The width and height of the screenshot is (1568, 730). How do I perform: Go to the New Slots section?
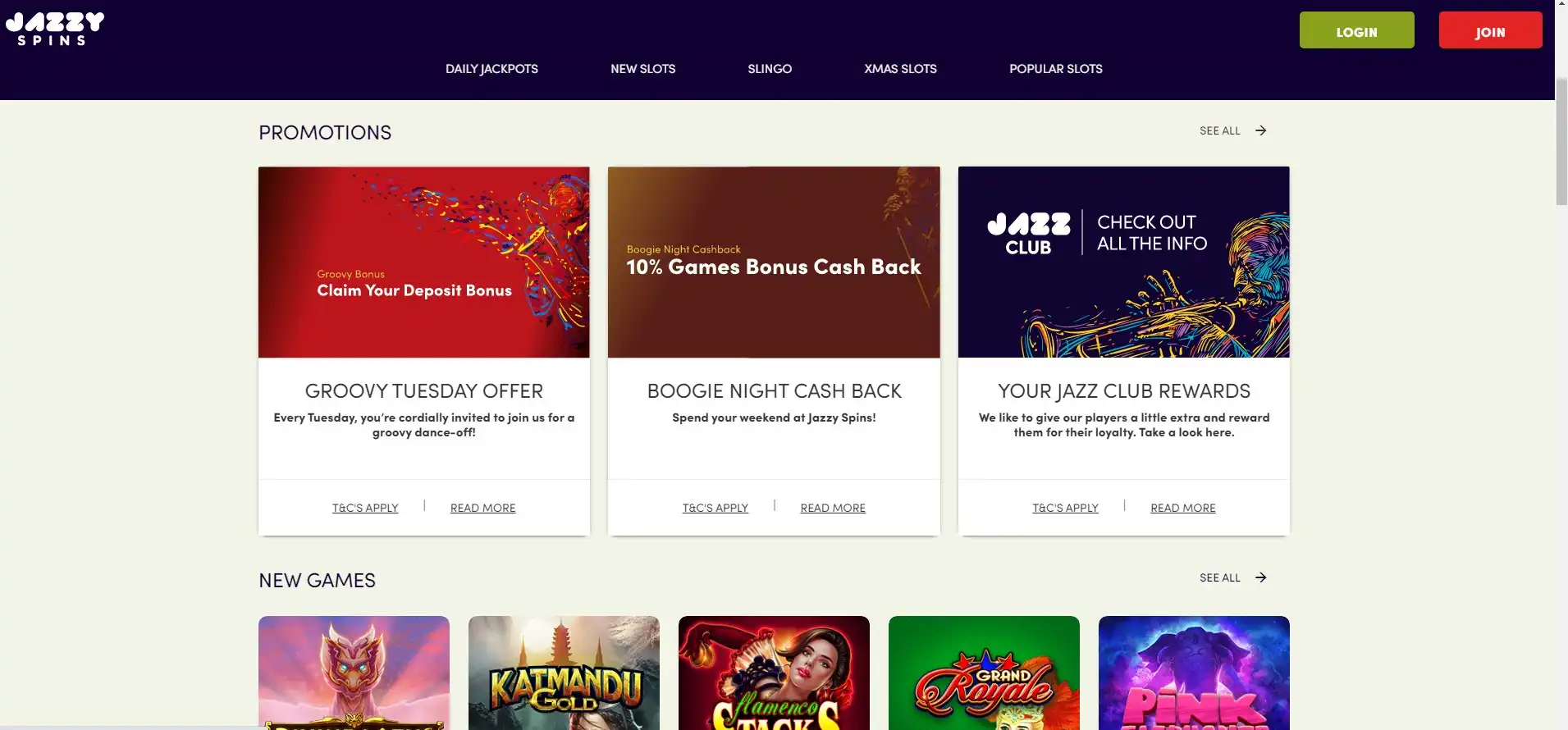pos(642,69)
